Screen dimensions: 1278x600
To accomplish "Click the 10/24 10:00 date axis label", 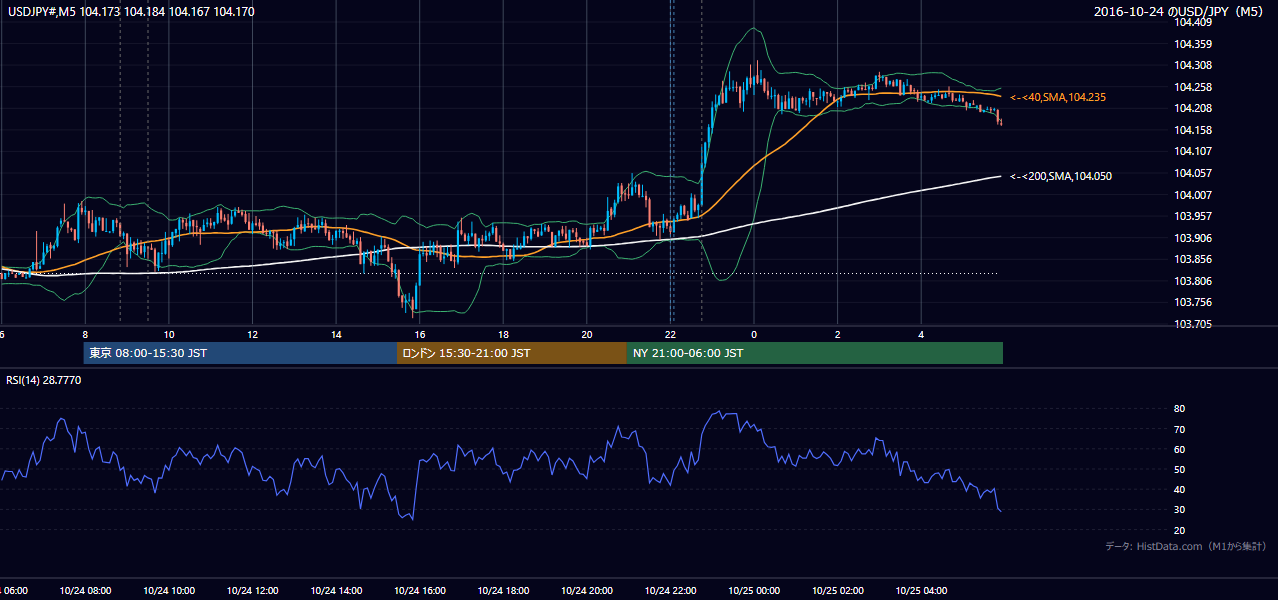I will tap(168, 590).
